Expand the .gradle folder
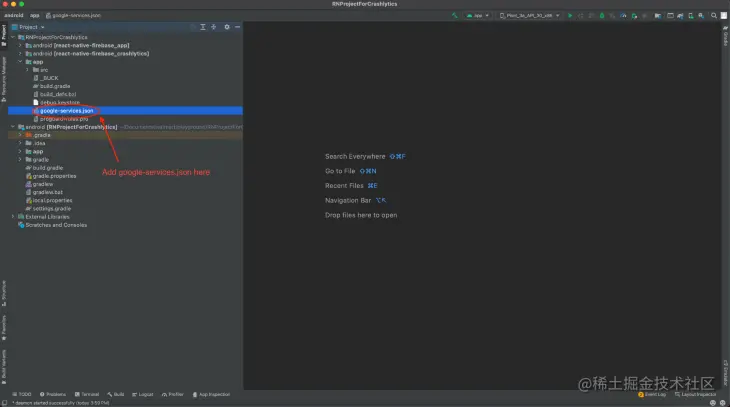This screenshot has width=730, height=407. point(20,135)
